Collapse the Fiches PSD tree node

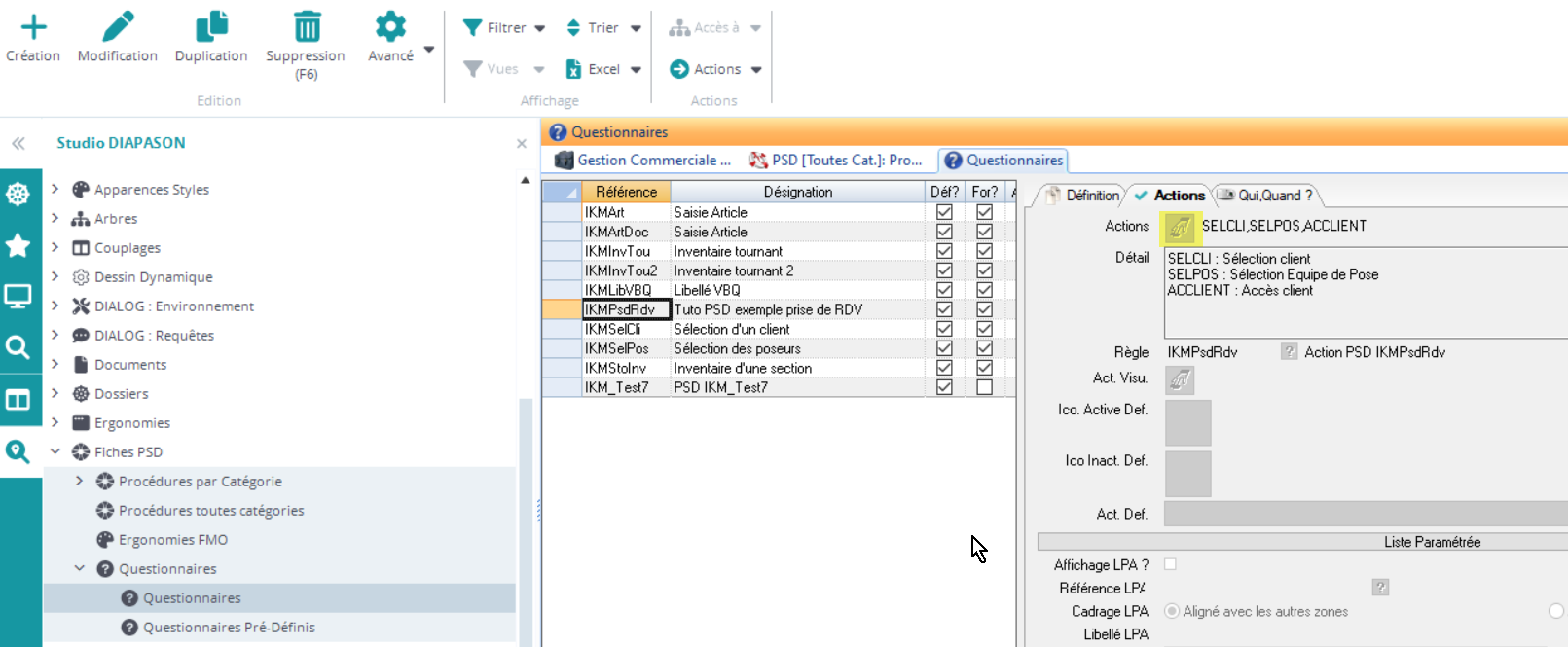point(55,451)
